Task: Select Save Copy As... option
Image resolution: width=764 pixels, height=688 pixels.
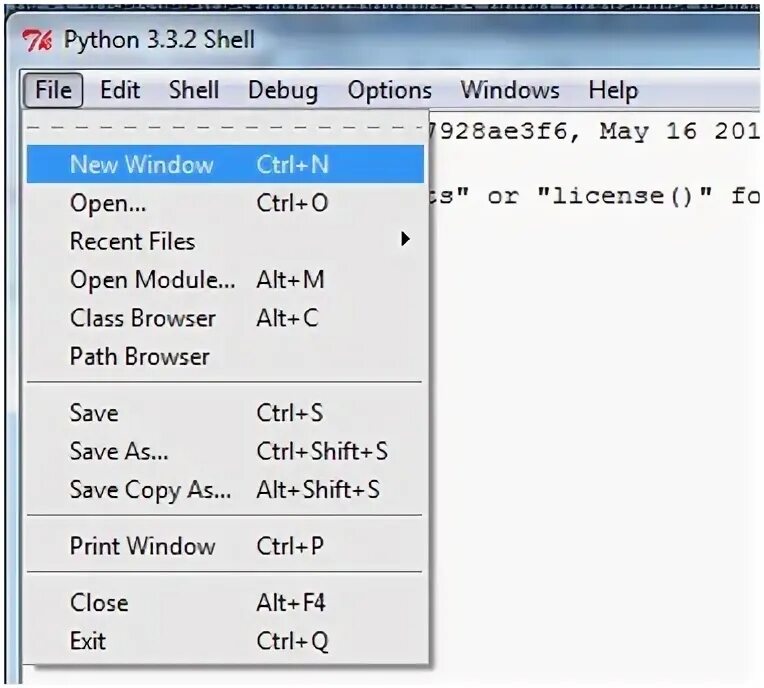Action: click(x=225, y=490)
